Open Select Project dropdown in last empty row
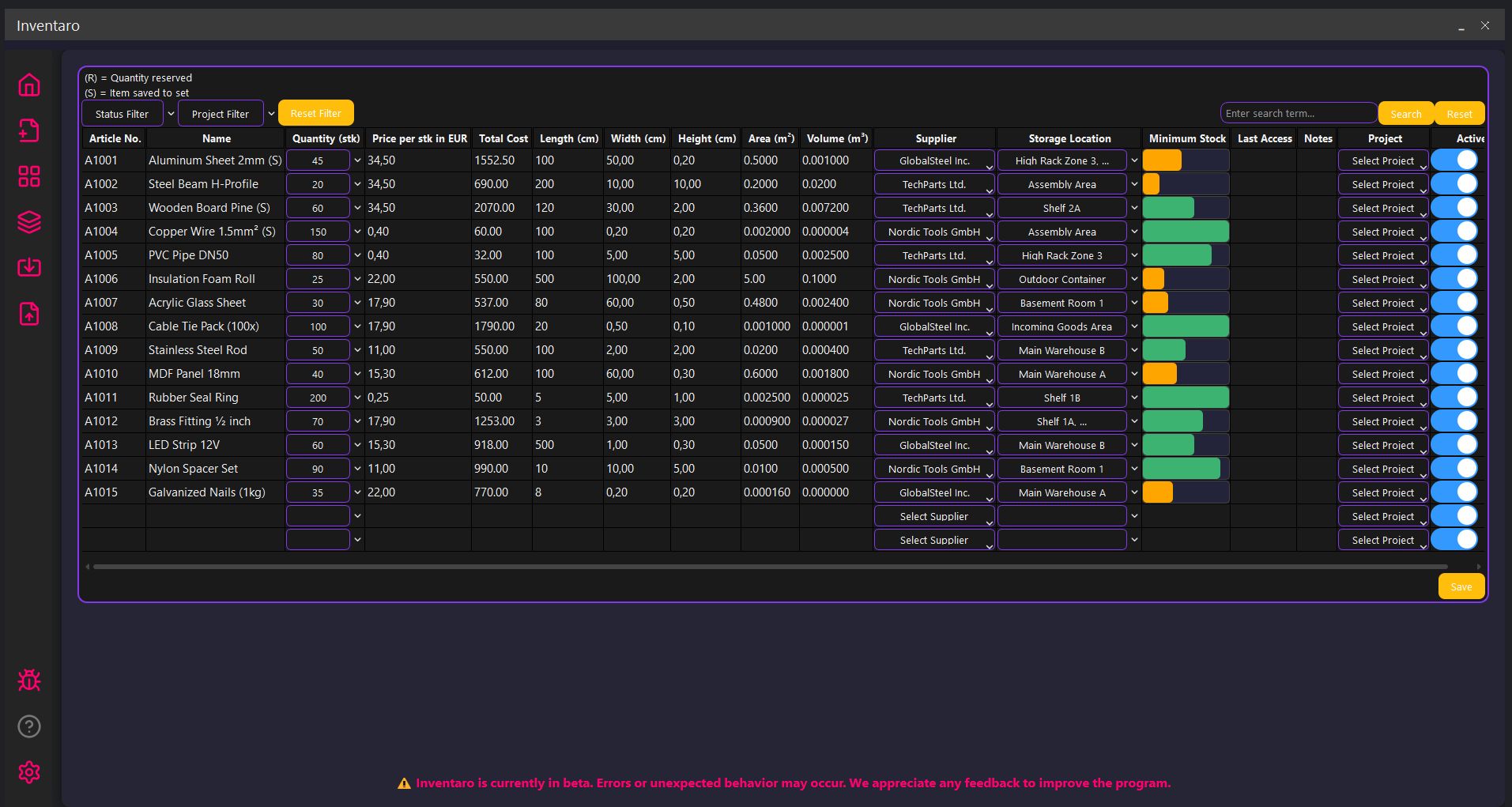 click(1383, 540)
